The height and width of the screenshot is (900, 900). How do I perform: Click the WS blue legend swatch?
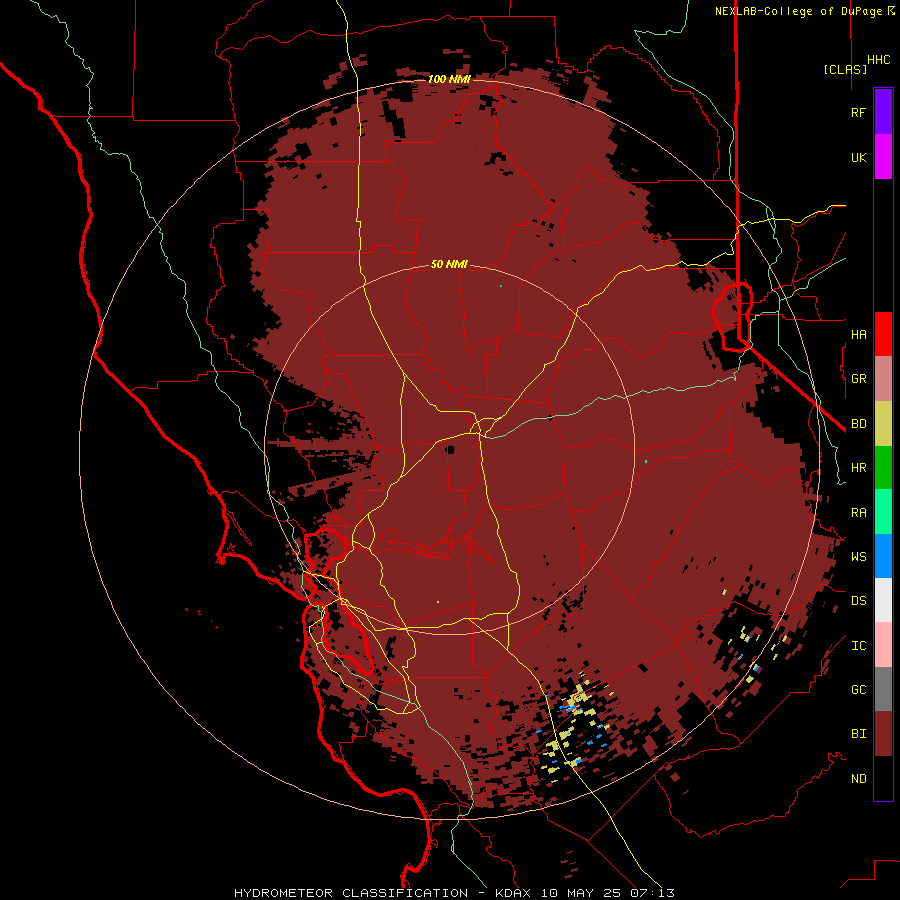883,556
